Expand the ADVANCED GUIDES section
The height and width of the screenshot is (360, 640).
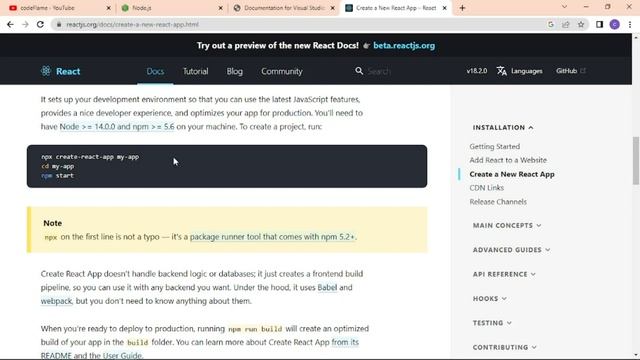coord(511,250)
